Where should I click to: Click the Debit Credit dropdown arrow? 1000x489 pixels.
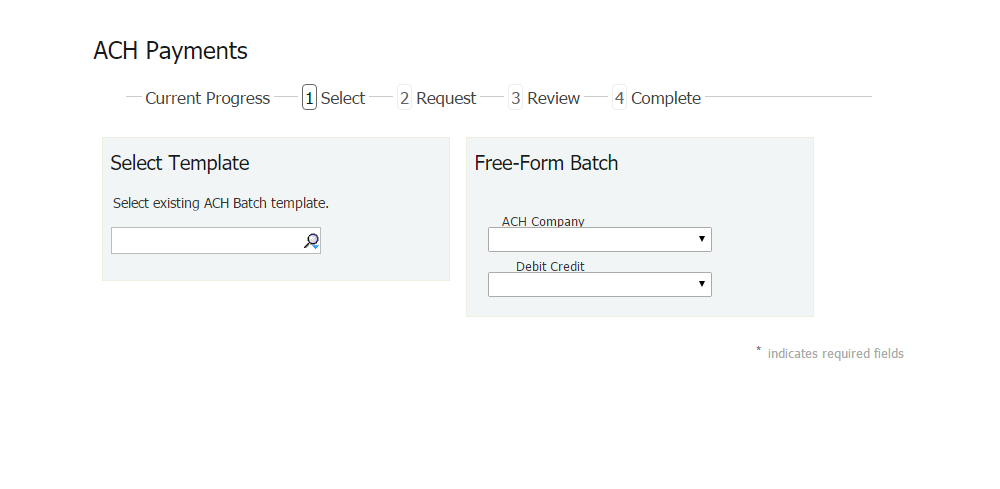pyautogui.click(x=702, y=285)
